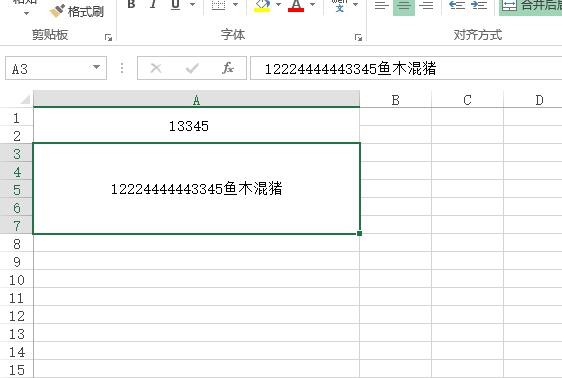The image size is (562, 378).
Task: Apply the red font color A
Action: 296,5
